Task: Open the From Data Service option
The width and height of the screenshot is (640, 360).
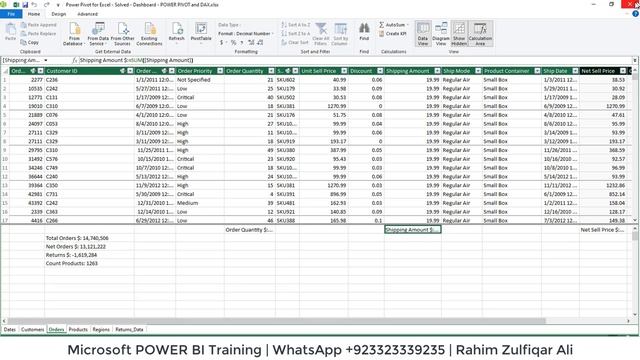Action: 98,33
